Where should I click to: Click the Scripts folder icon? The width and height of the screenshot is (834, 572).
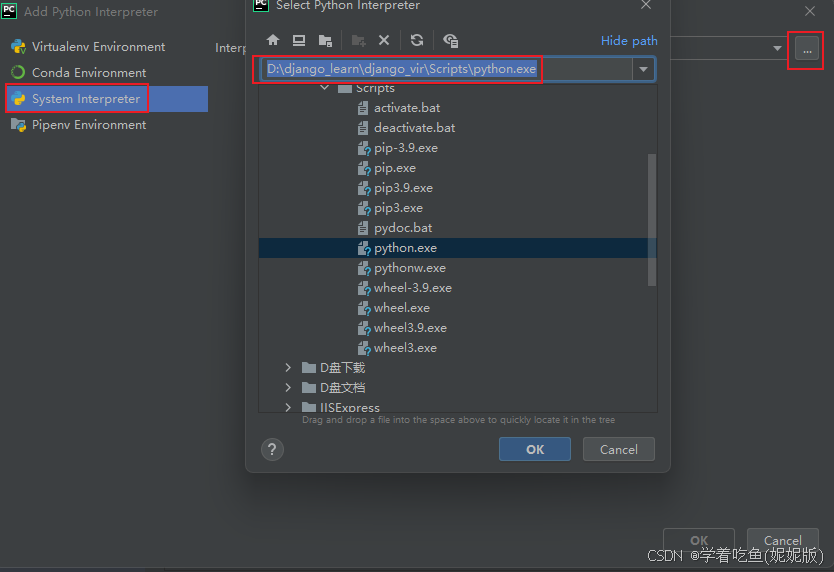click(345, 88)
